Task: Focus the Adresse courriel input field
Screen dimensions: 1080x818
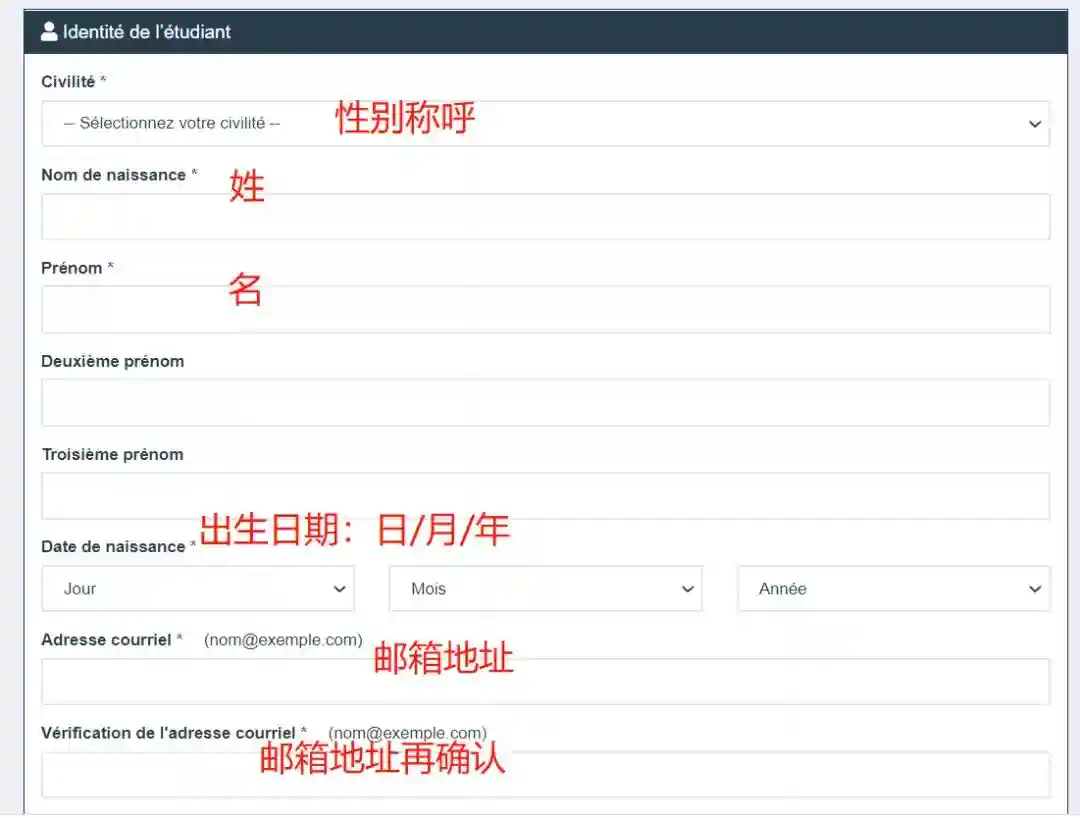Action: (x=545, y=682)
